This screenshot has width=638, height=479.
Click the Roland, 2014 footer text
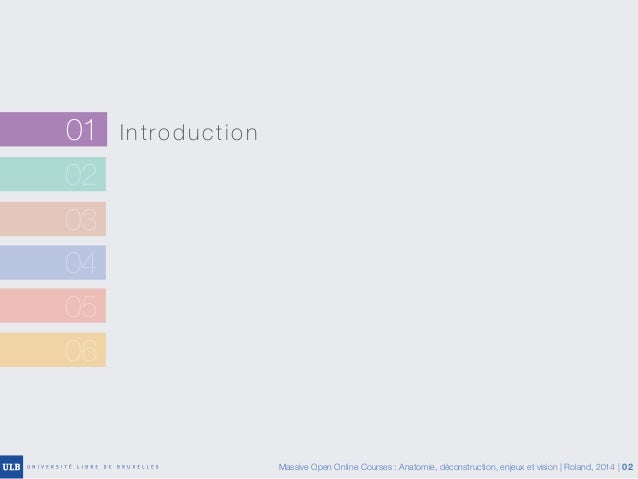pyautogui.click(x=589, y=467)
